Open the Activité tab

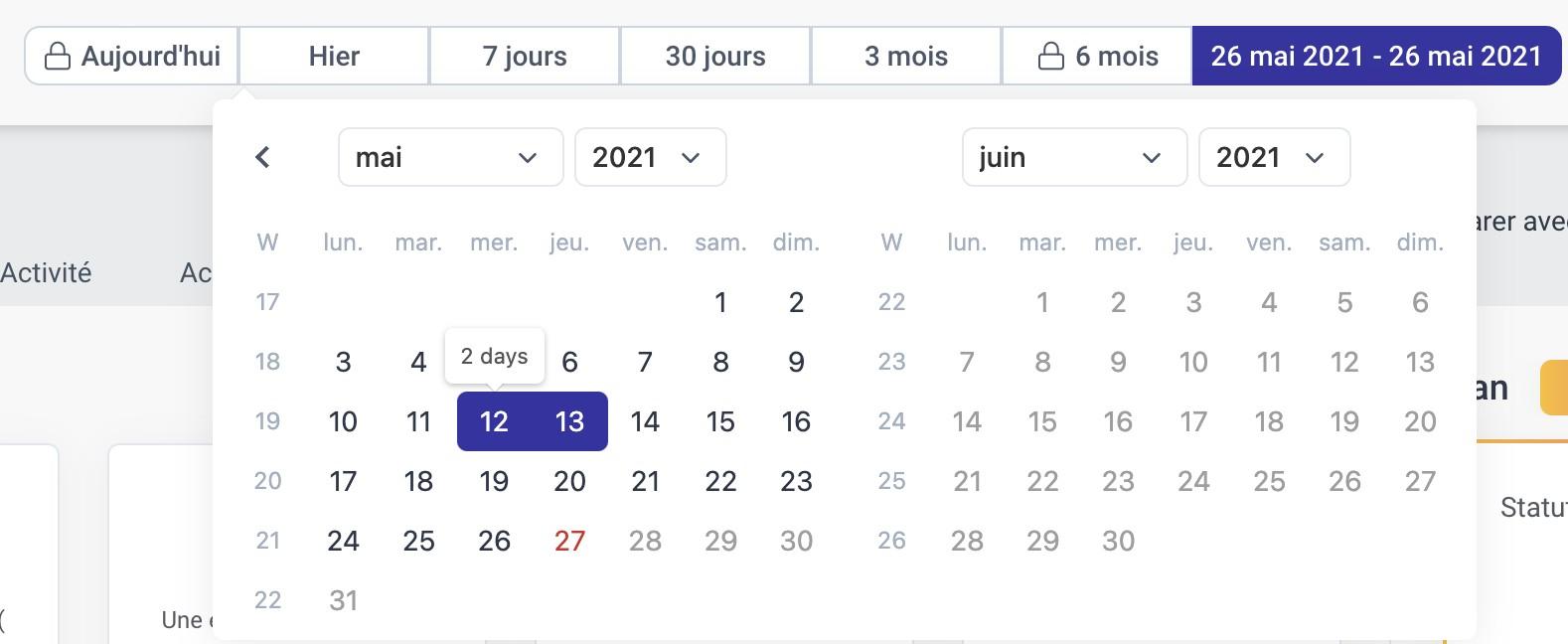point(46,272)
